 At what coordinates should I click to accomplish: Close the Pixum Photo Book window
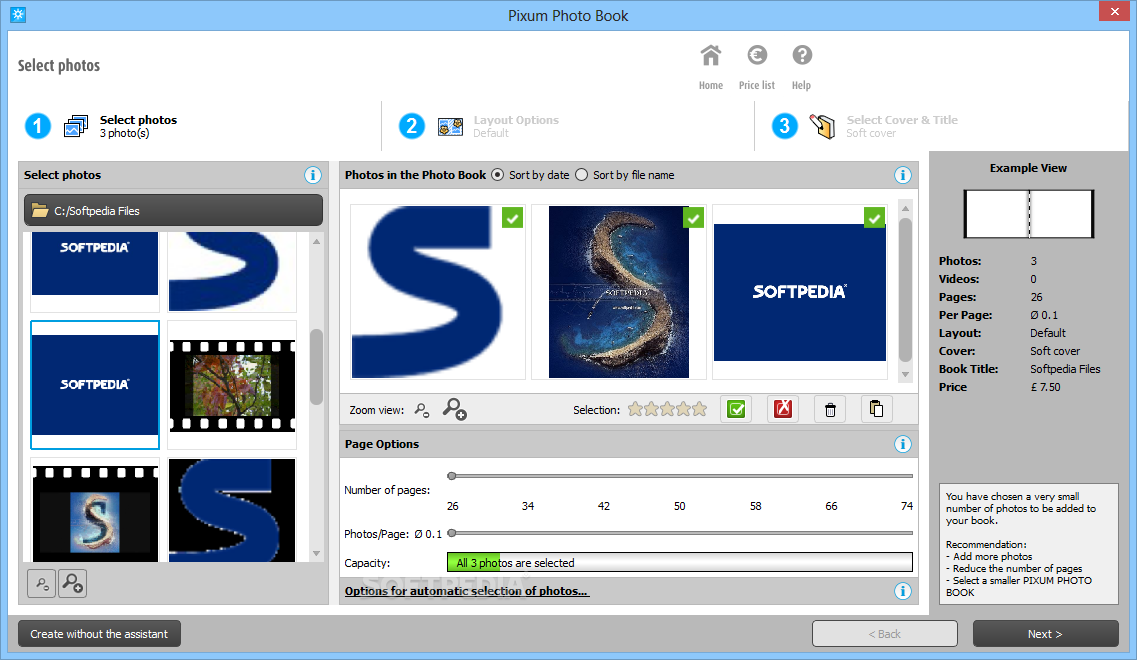1115,12
